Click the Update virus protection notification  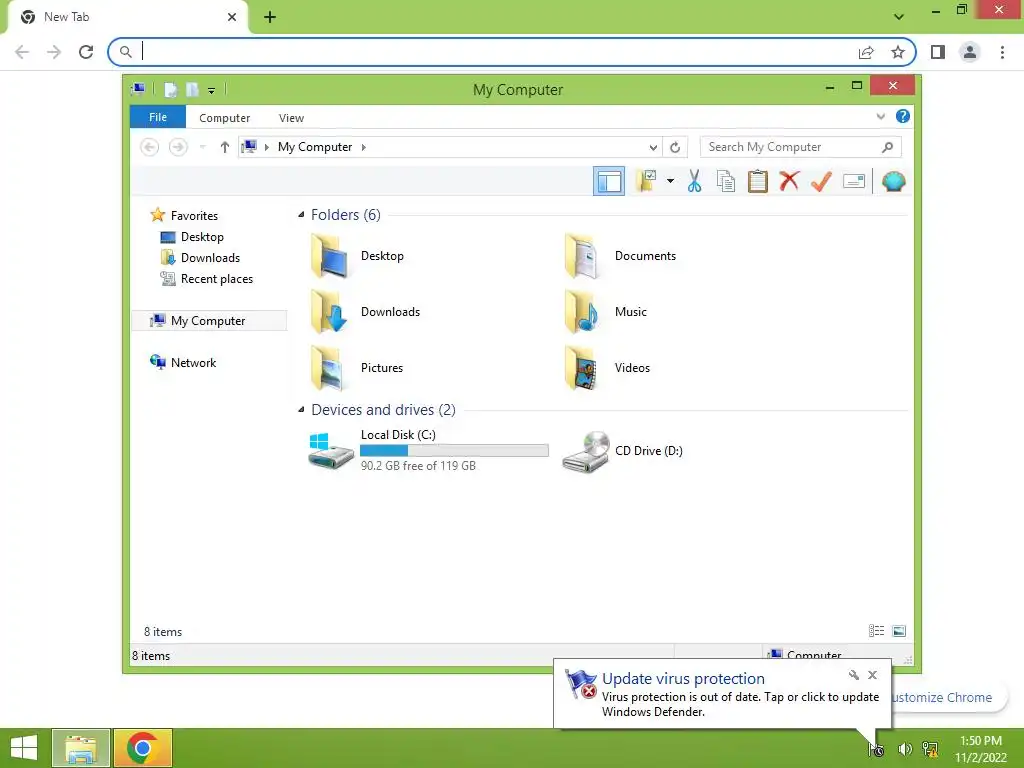coord(722,694)
